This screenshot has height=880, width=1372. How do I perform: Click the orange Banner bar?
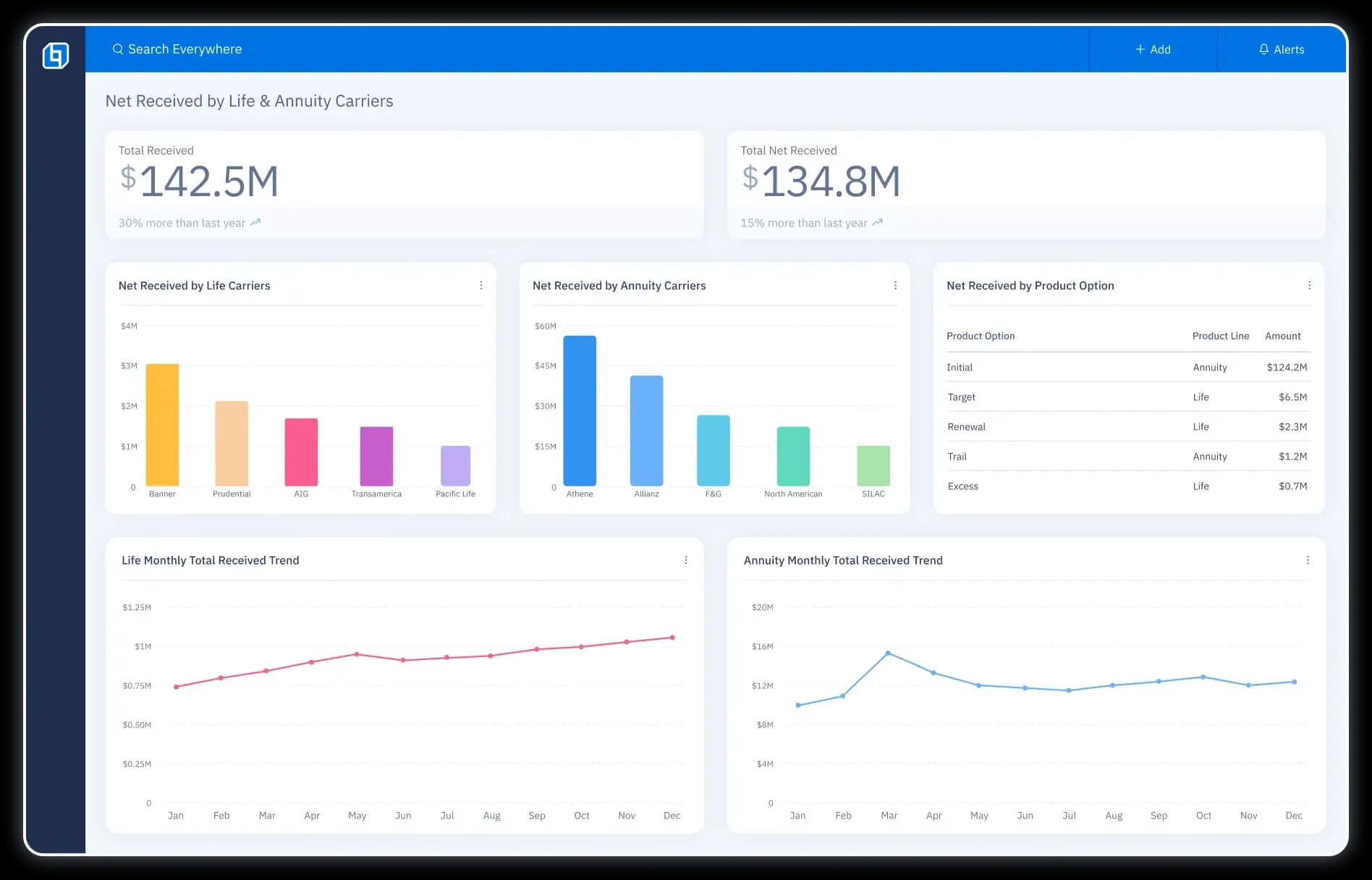pos(162,425)
